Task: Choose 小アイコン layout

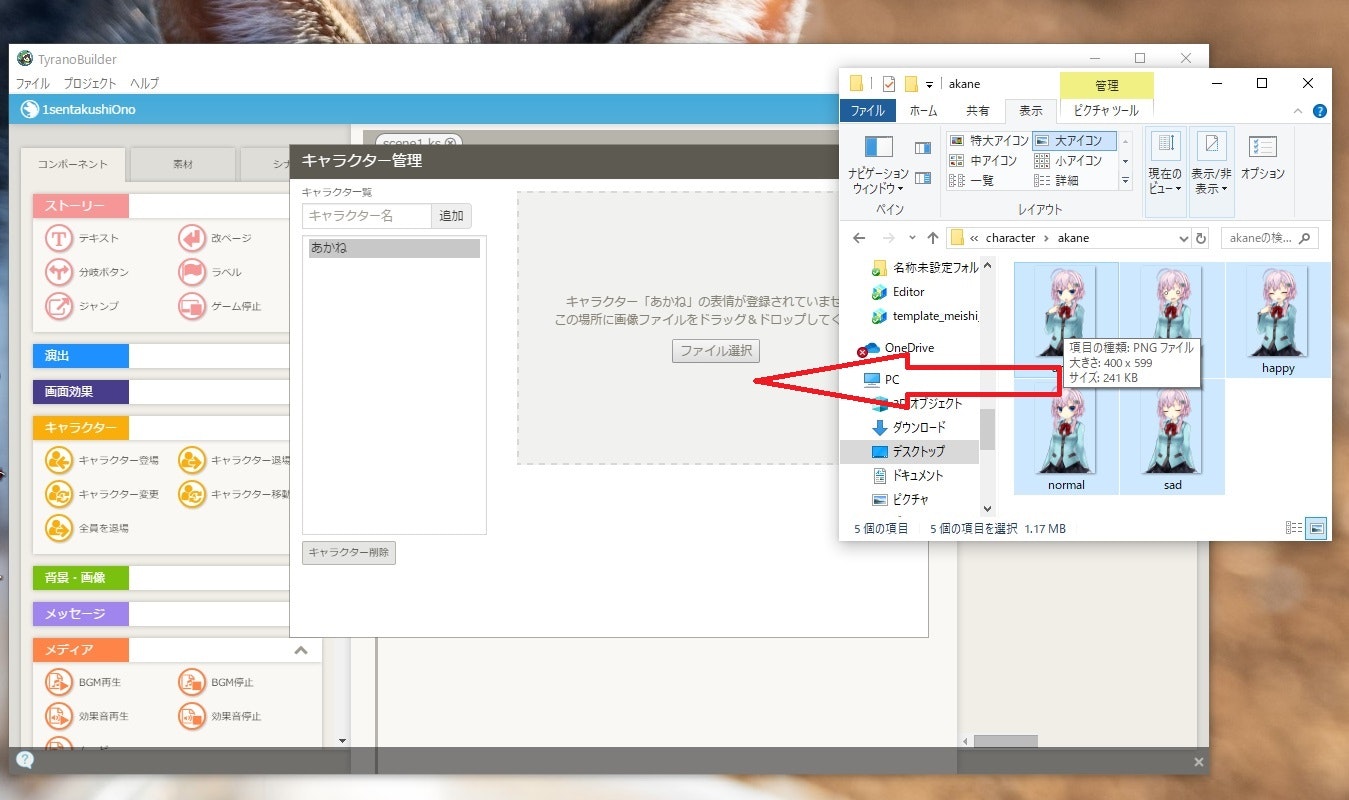Action: coord(1068,160)
